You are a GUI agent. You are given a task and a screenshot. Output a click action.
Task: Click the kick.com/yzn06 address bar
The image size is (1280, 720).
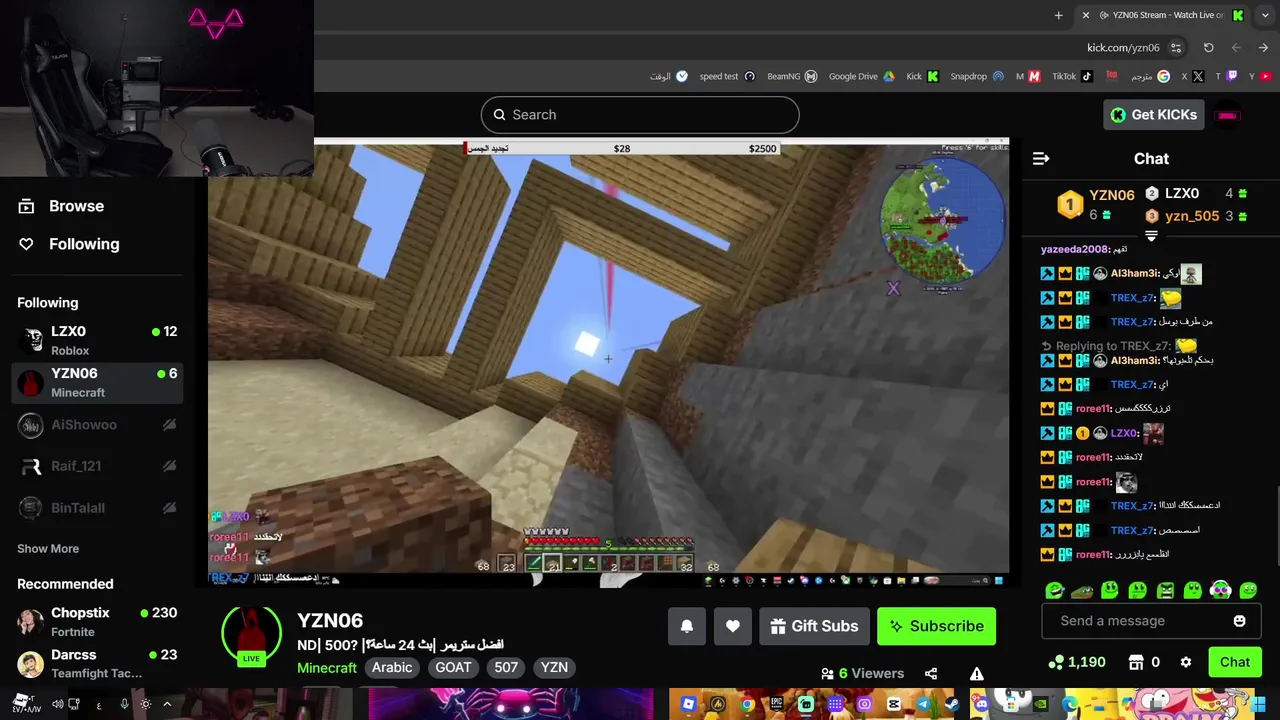pos(1123,48)
